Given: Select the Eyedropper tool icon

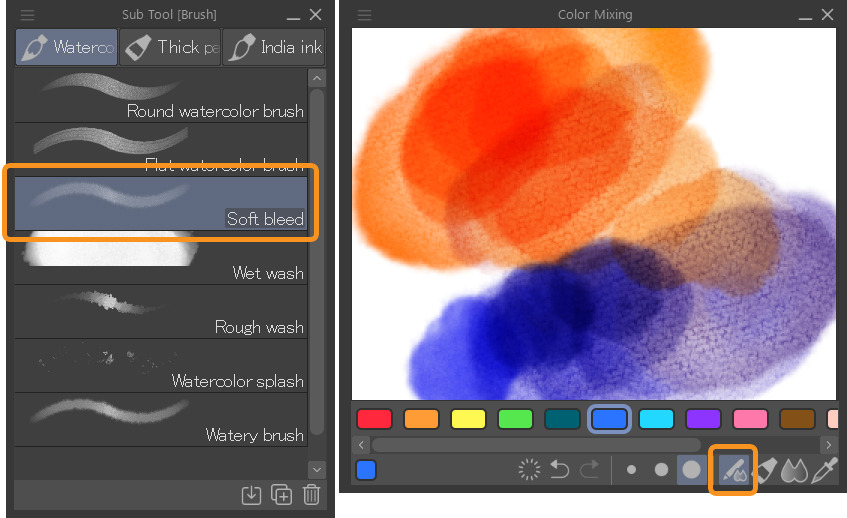Looking at the screenshot, I should pyautogui.click(x=824, y=470).
